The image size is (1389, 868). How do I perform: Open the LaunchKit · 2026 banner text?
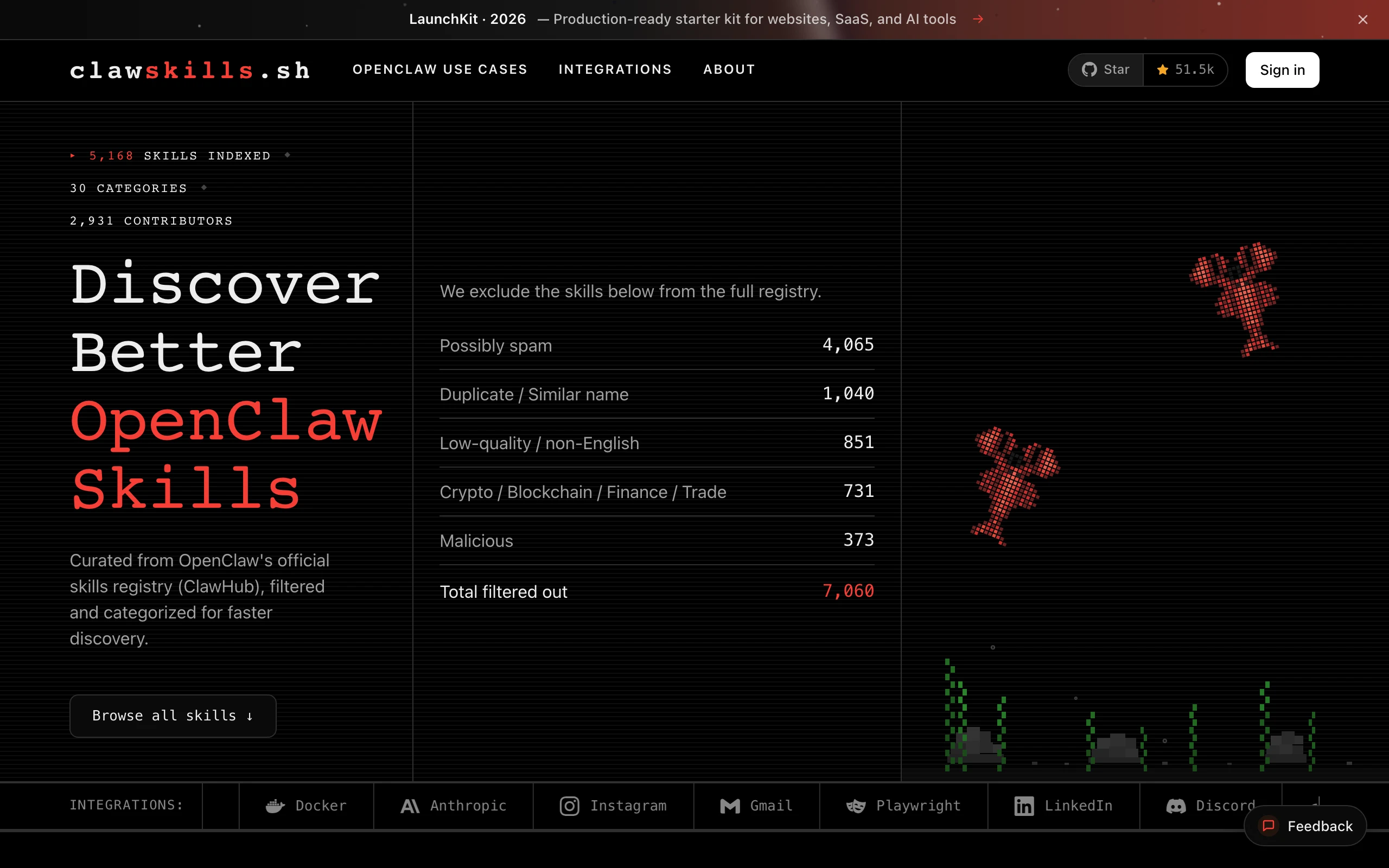(467, 19)
